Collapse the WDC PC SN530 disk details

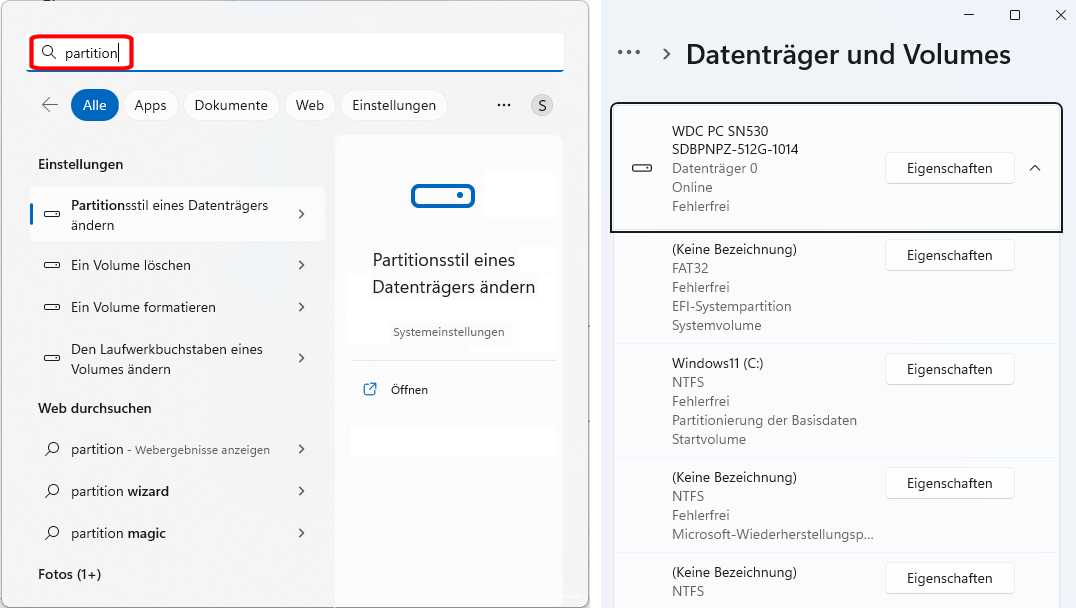pyautogui.click(x=1035, y=168)
